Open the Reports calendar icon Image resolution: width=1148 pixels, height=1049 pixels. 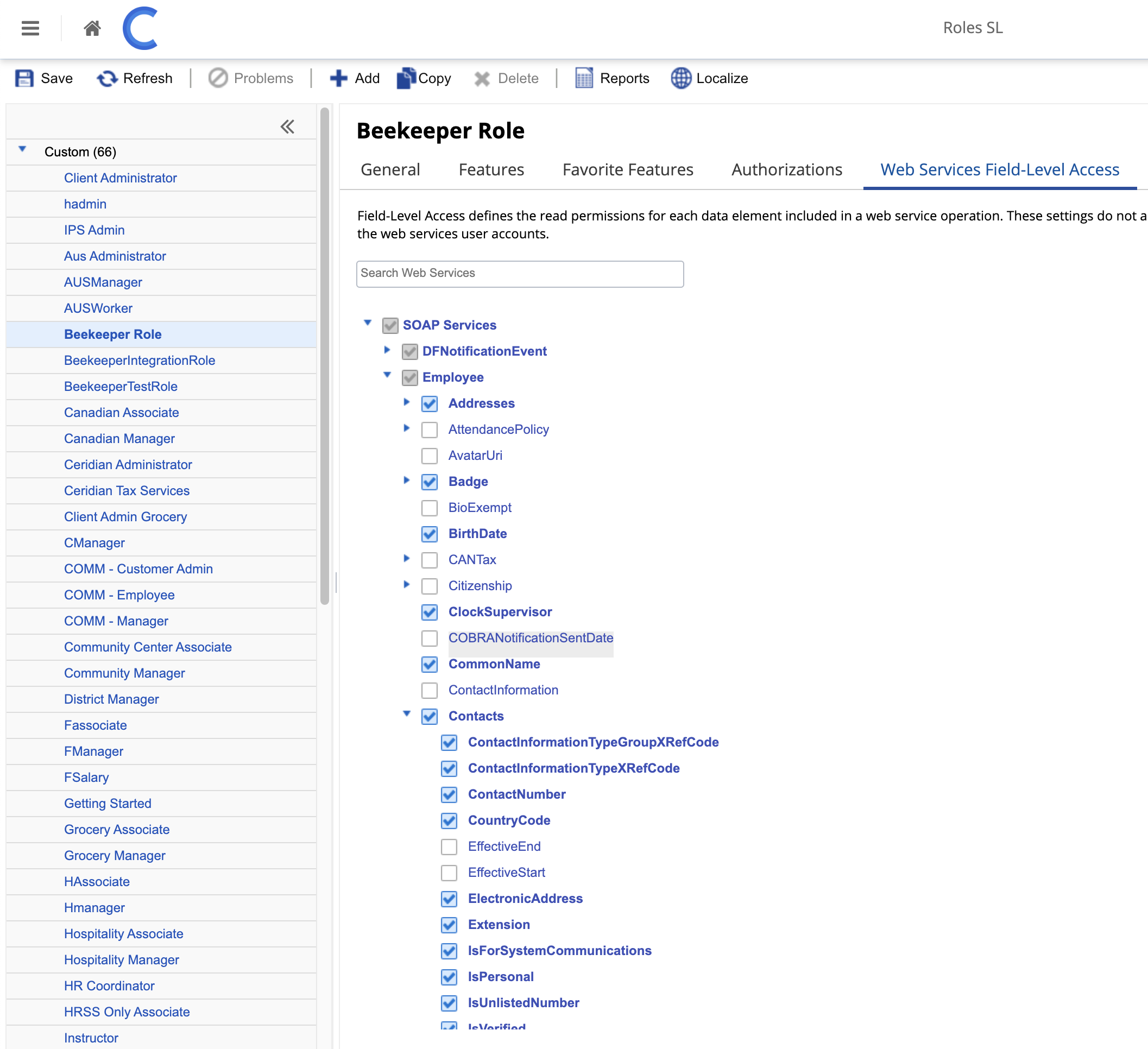(x=584, y=78)
